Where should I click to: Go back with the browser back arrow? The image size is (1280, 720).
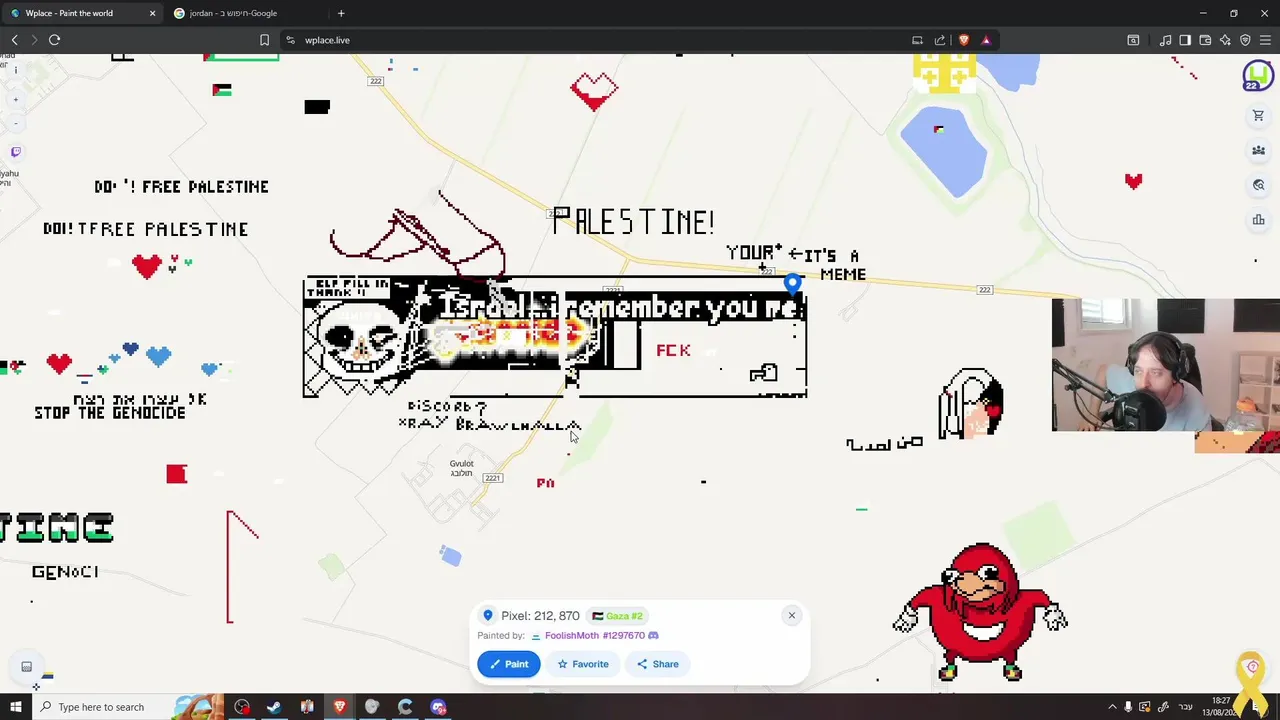point(14,40)
